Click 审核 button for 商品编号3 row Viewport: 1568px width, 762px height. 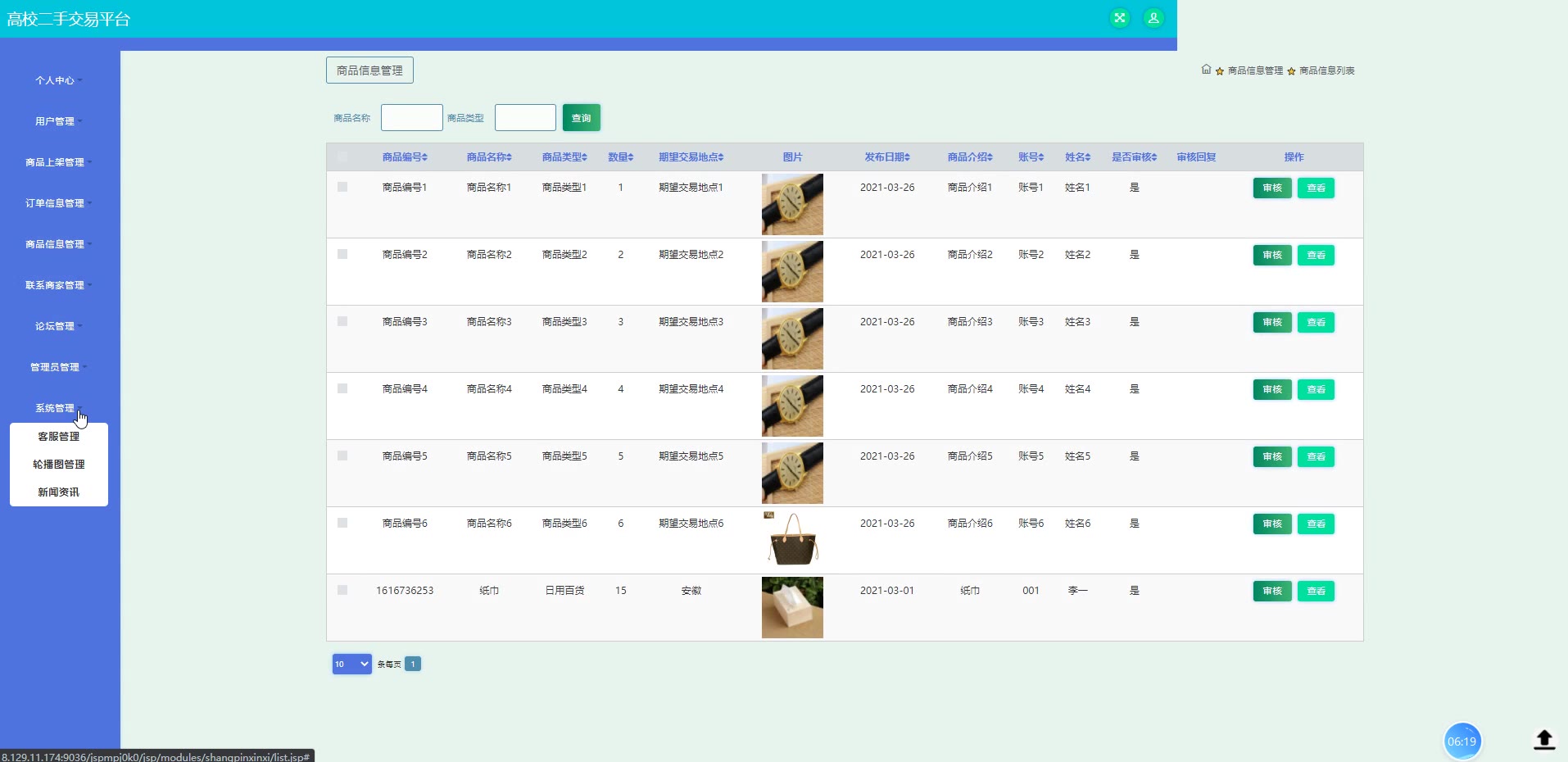click(x=1271, y=322)
